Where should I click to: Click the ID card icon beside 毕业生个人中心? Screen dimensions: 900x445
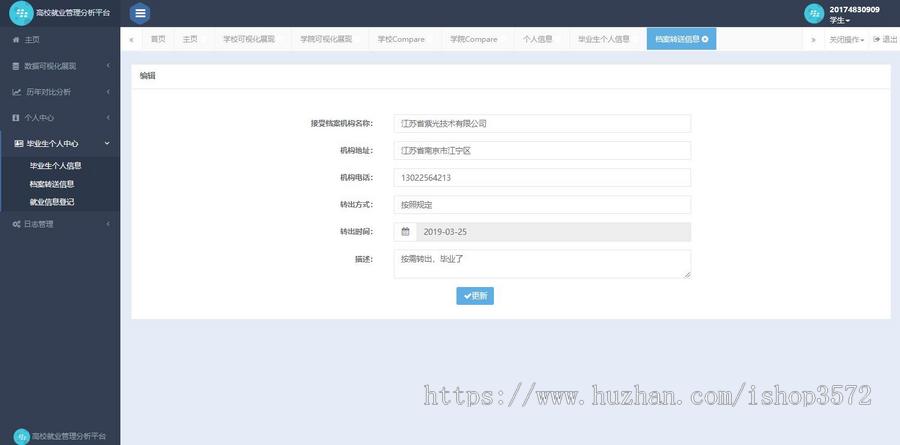18,144
